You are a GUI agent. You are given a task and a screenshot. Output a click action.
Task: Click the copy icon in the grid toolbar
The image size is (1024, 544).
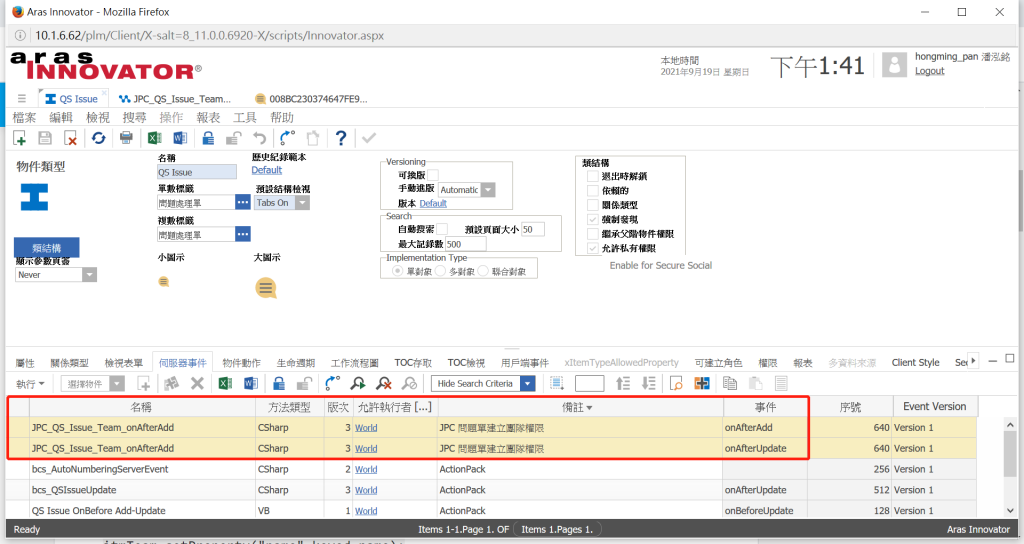tap(730, 383)
